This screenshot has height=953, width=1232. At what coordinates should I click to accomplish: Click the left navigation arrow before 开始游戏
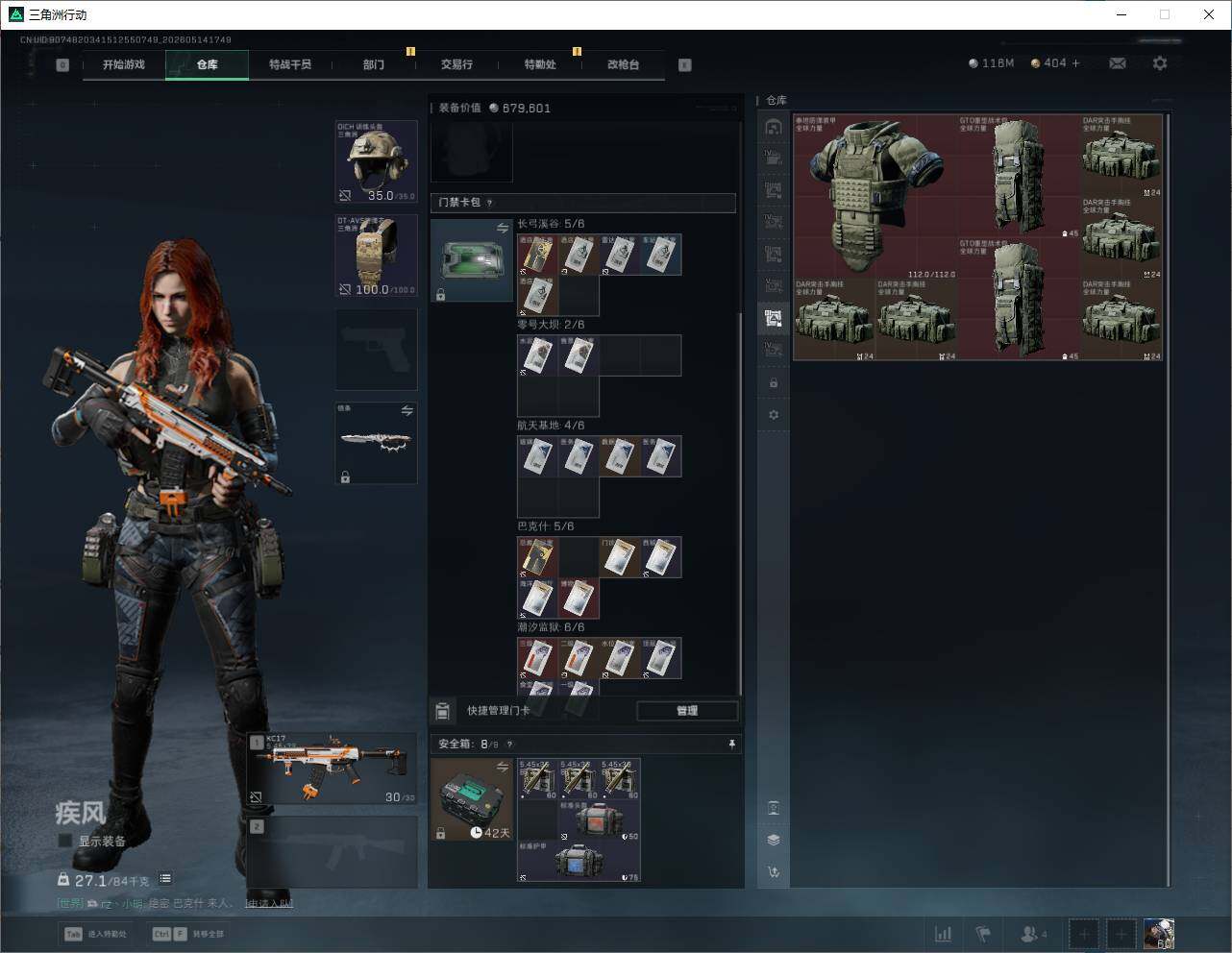coord(62,65)
